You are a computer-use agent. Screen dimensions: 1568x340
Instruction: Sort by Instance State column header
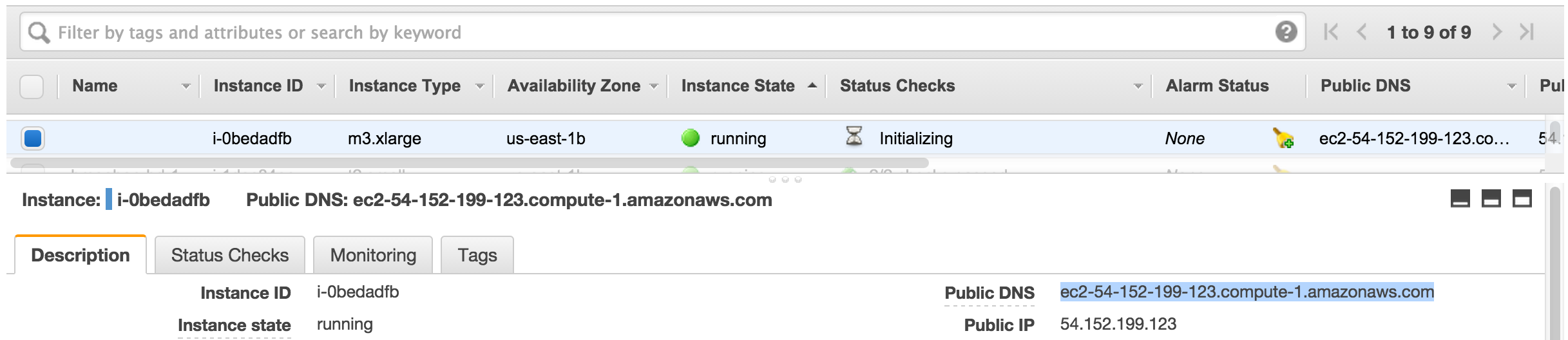(738, 86)
